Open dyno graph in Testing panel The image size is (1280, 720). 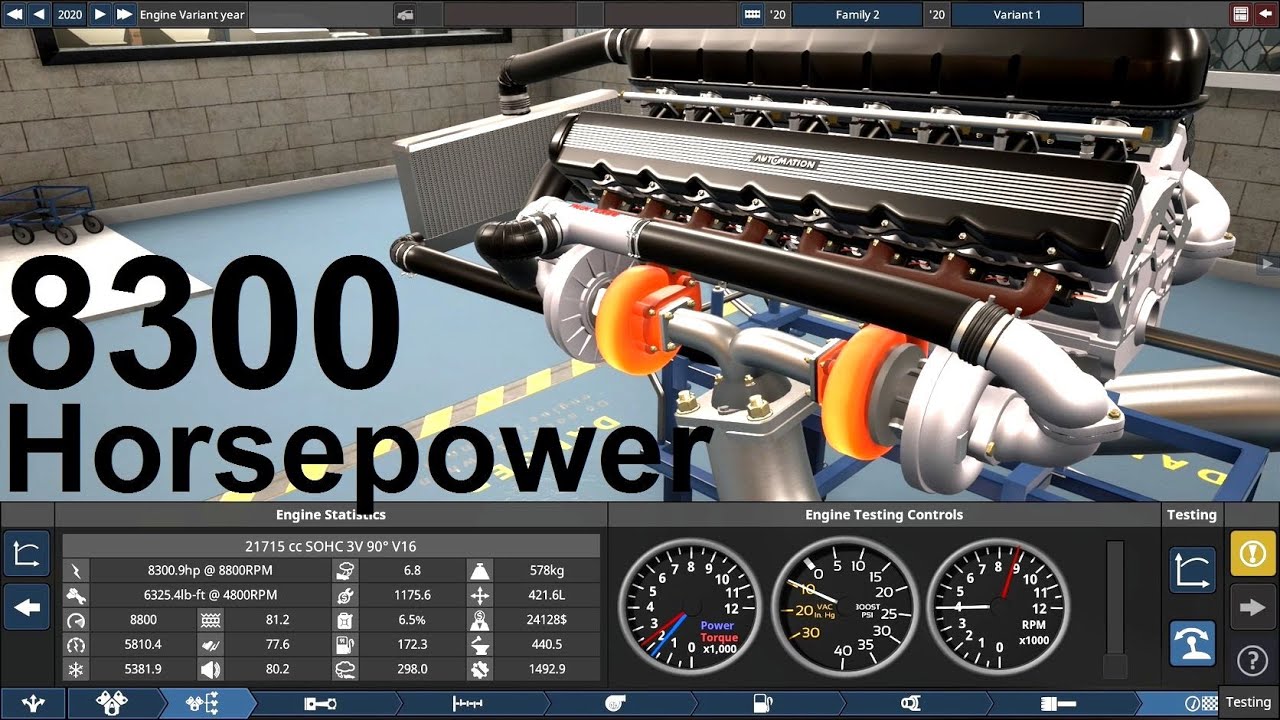tap(1192, 571)
